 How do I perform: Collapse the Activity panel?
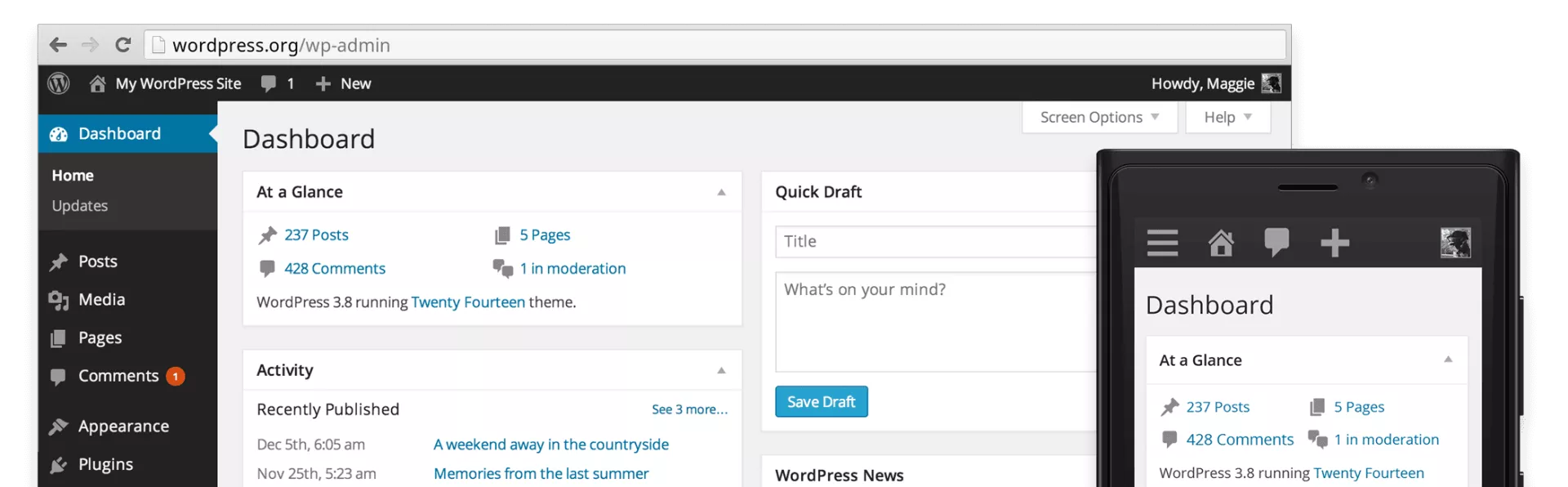[721, 371]
